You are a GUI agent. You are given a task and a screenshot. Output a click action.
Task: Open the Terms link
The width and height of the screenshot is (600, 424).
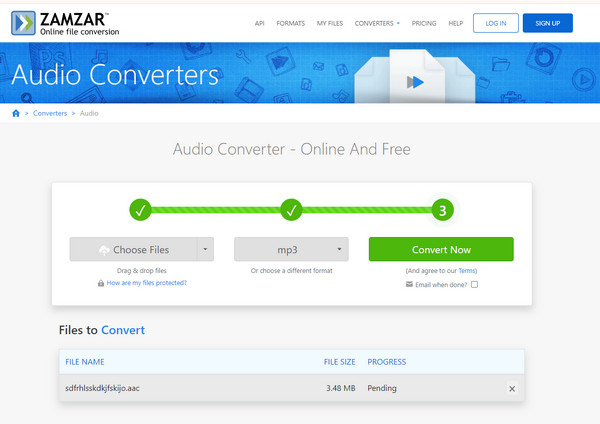click(467, 271)
